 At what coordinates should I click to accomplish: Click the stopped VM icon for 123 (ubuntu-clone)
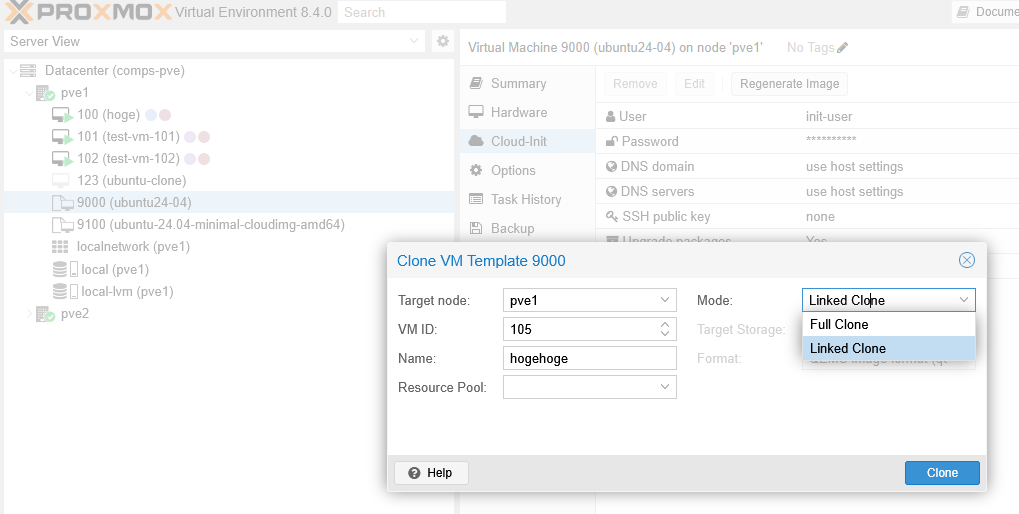(61, 180)
